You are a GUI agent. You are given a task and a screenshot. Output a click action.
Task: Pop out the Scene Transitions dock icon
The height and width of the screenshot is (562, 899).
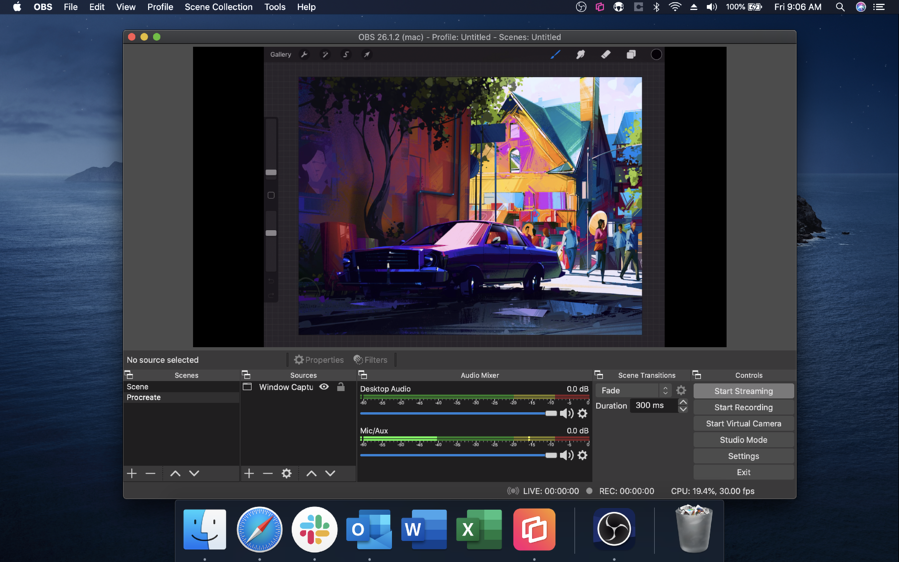pyautogui.click(x=599, y=375)
